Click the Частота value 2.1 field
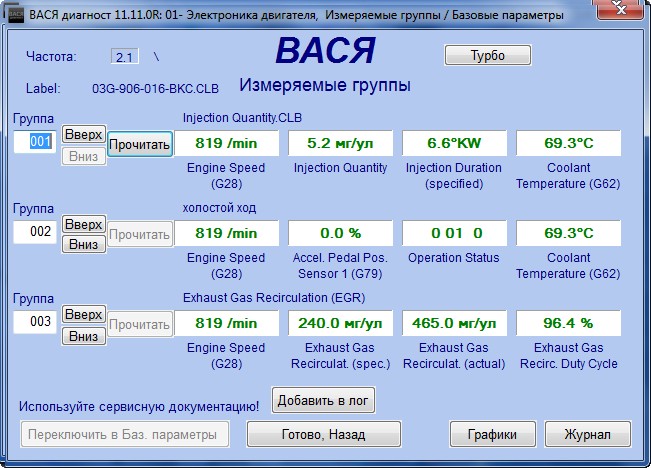 coord(125,56)
